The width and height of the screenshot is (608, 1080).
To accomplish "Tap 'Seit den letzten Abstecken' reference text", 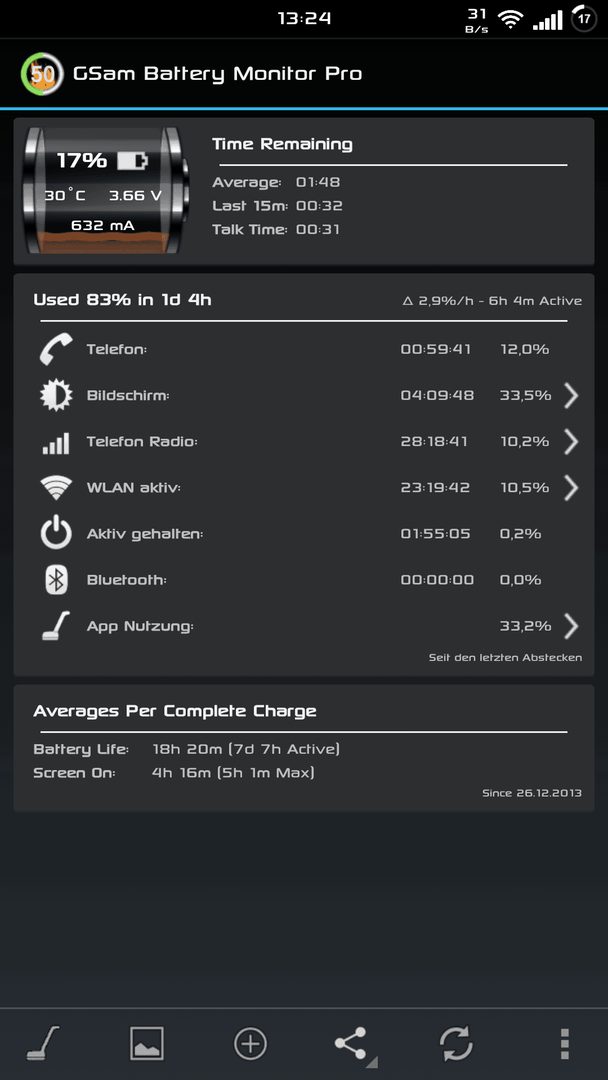I will coord(505,658).
